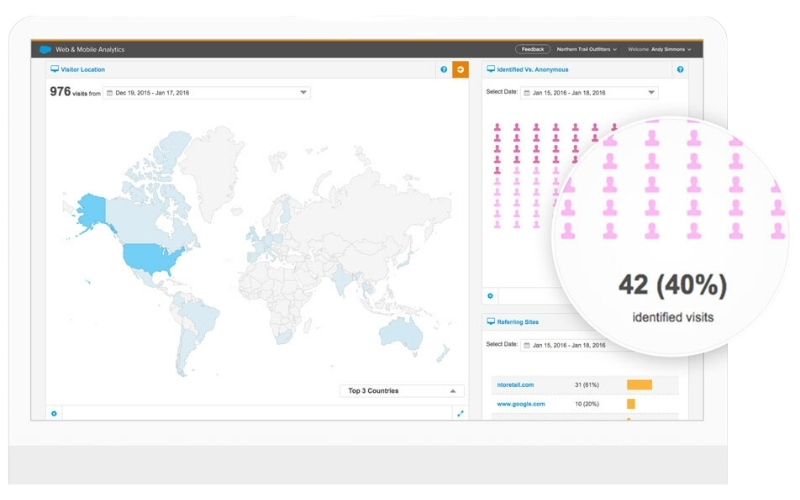Open help for Visitor Location panel
This screenshot has height=500, width=800.
click(x=444, y=70)
